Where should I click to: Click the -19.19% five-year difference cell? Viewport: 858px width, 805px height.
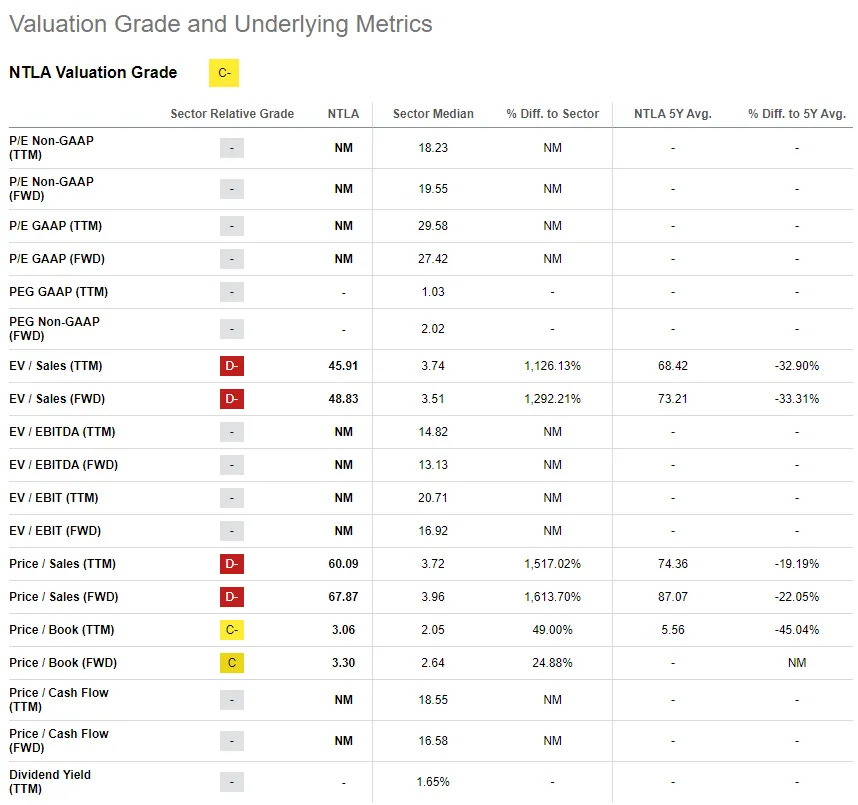point(797,564)
